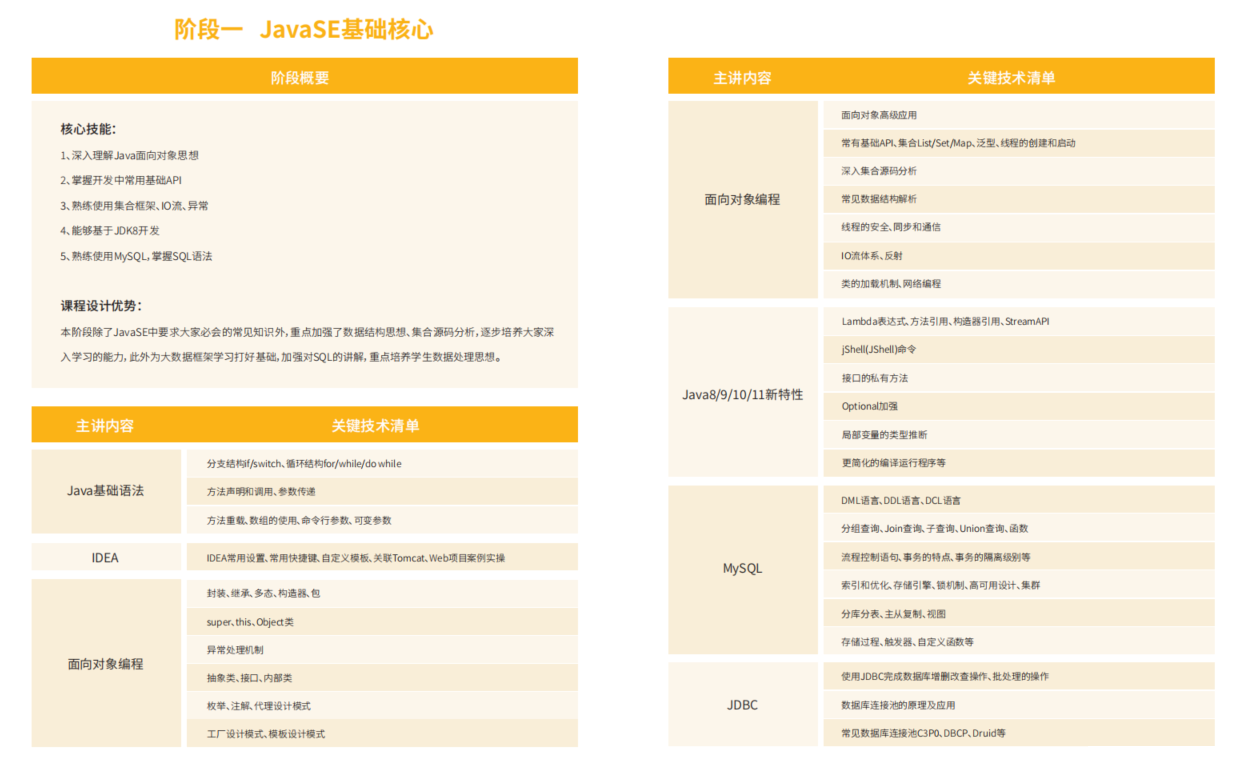Select the 阶段概要 header bar
Screen dimensions: 1249x769
pyautogui.click(x=304, y=77)
